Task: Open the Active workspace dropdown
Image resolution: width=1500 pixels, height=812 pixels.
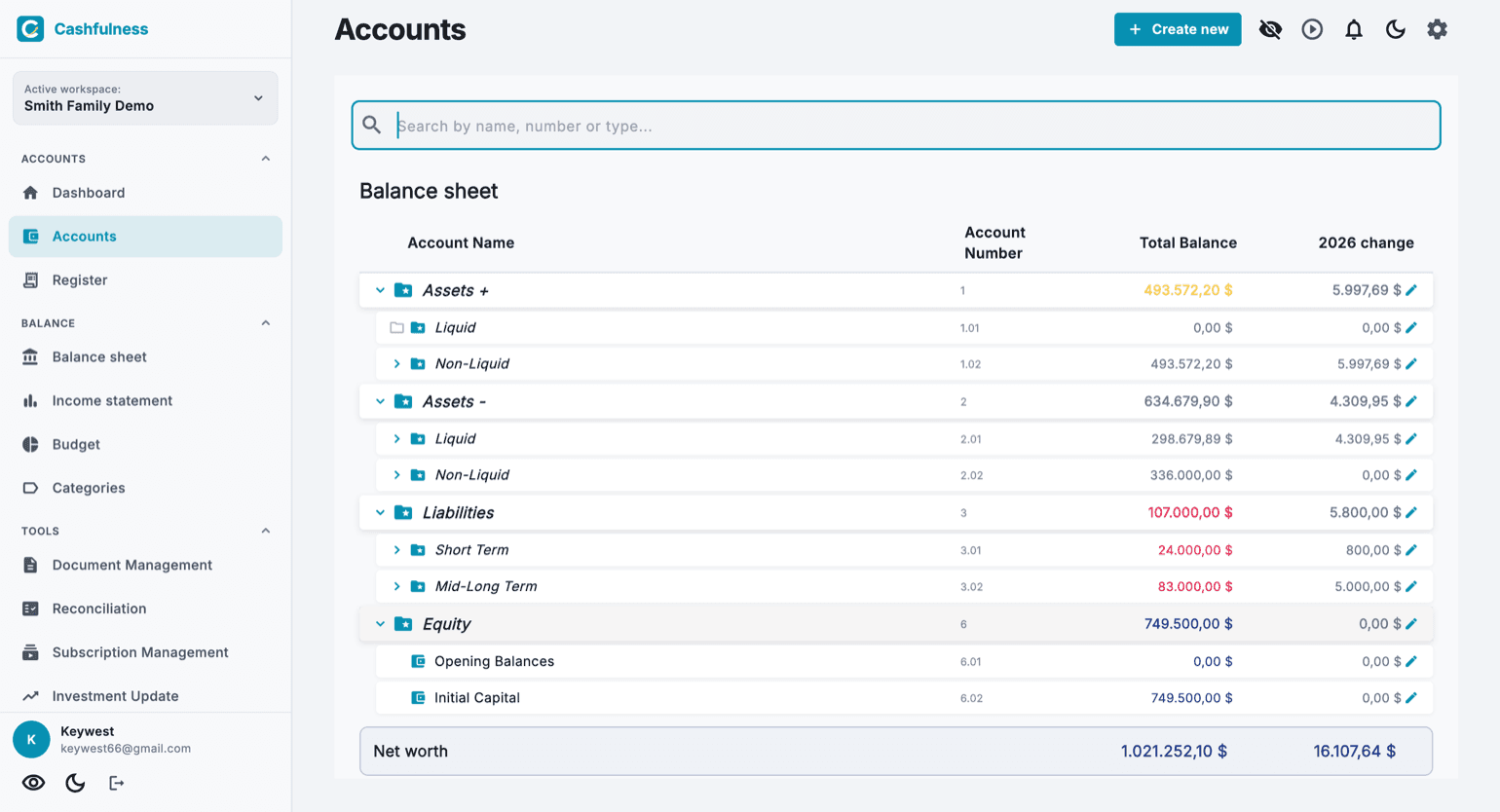Action: 145,97
